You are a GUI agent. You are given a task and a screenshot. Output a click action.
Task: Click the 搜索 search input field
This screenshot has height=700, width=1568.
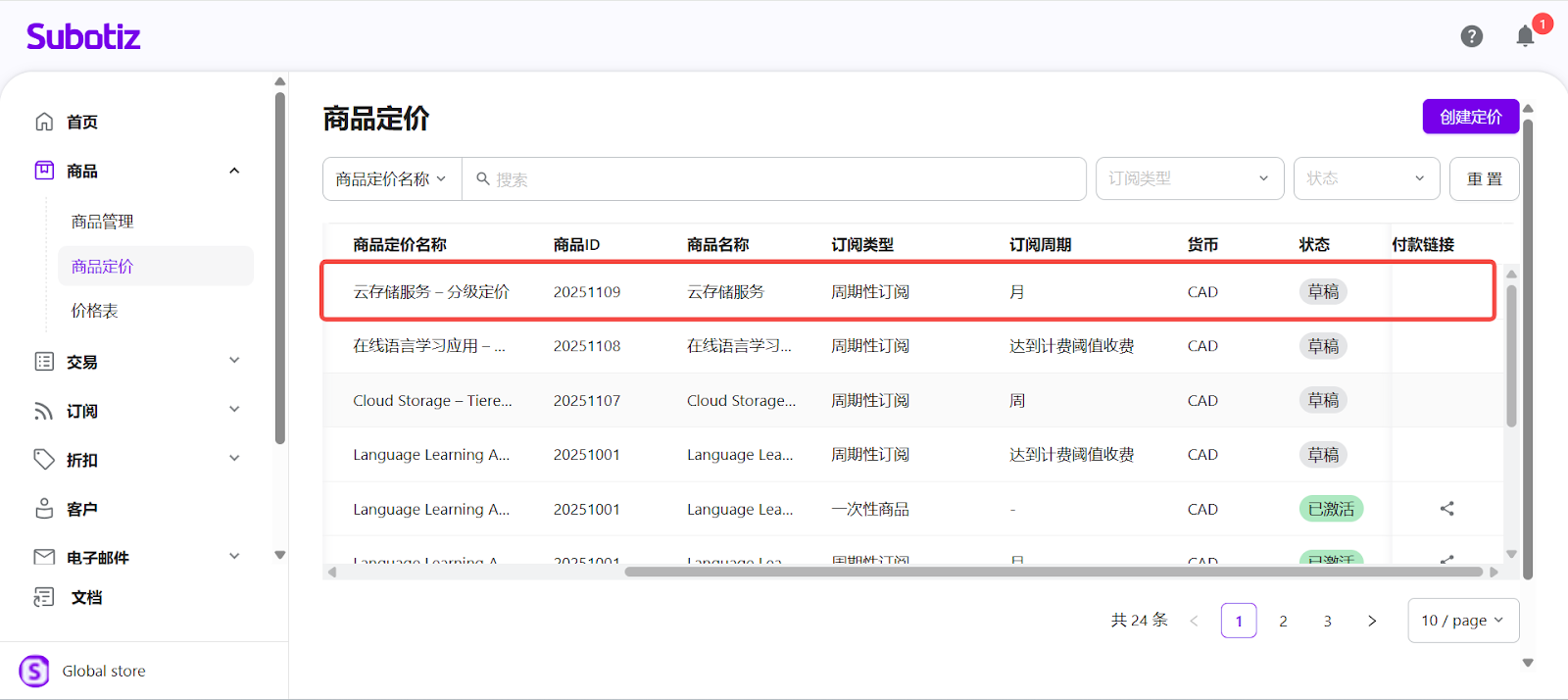[x=774, y=179]
